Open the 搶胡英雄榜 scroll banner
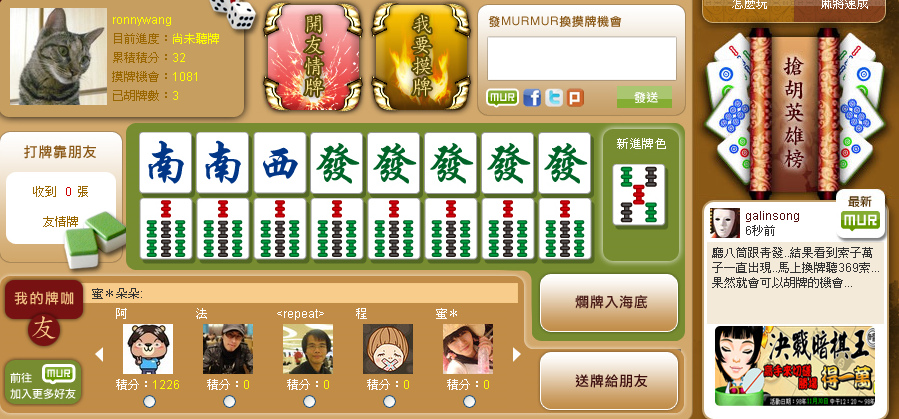This screenshot has height=419, width=899. click(794, 113)
